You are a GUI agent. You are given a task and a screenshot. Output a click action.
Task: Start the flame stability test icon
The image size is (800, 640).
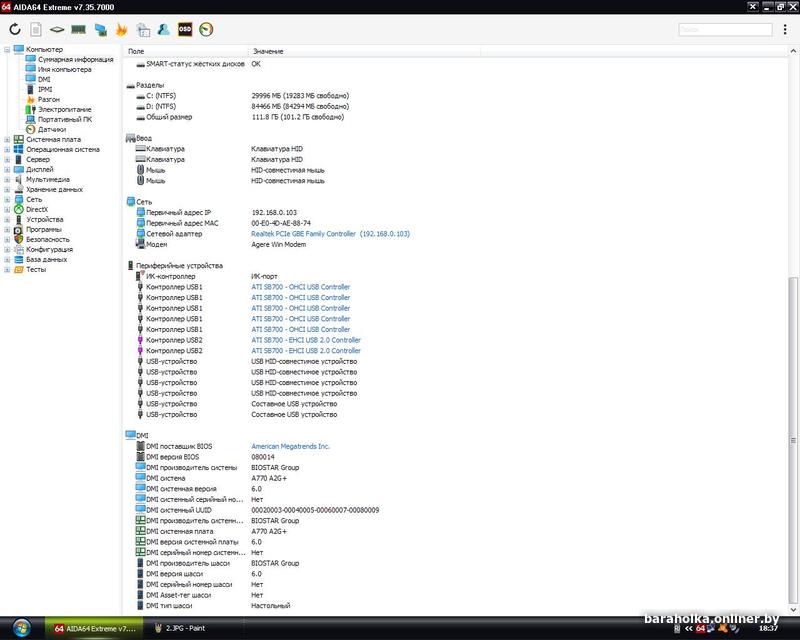[121, 30]
